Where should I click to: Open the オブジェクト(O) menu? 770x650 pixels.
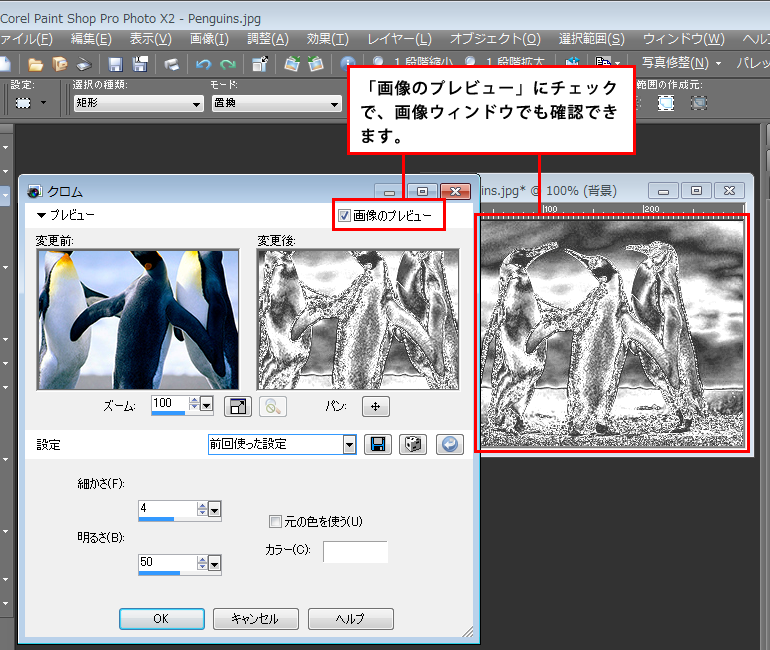click(495, 39)
